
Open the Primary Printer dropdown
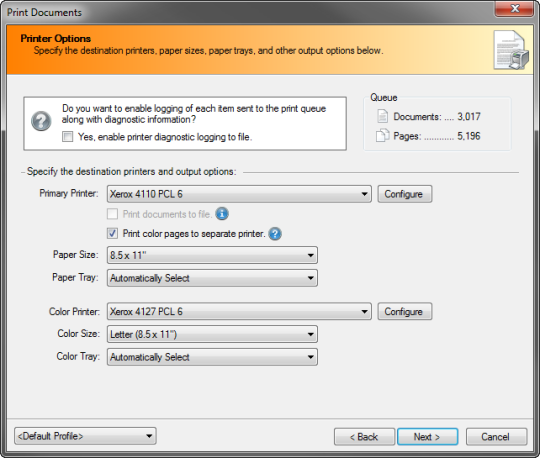[x=239, y=194]
